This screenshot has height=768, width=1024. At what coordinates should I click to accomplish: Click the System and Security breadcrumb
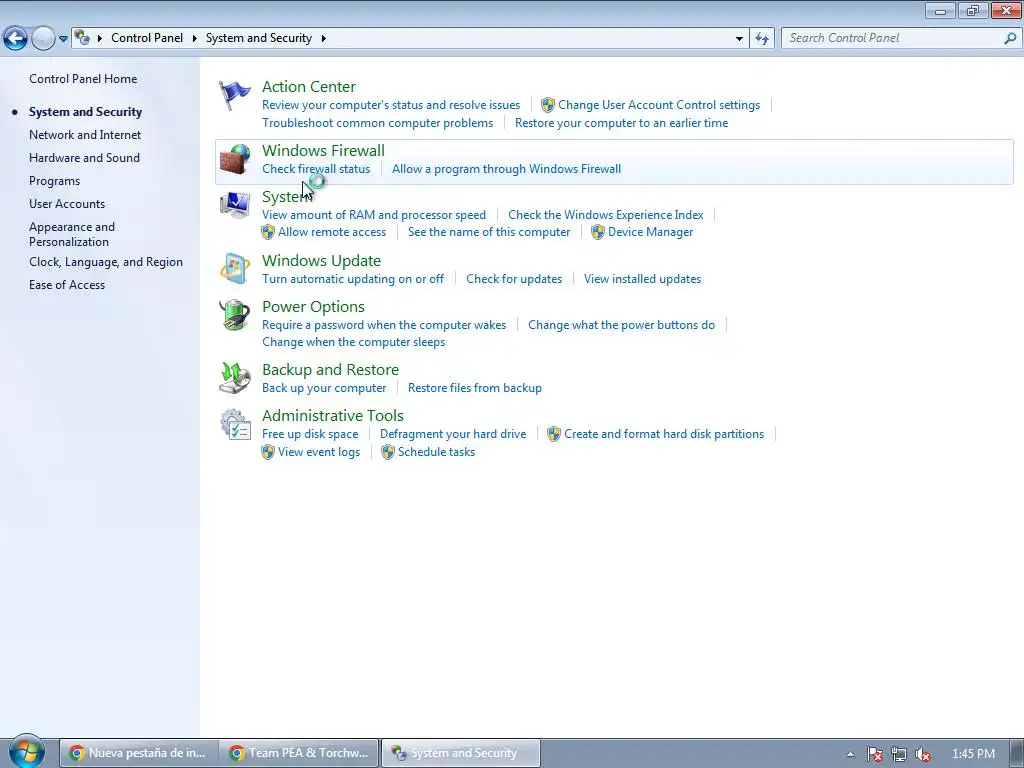[259, 38]
